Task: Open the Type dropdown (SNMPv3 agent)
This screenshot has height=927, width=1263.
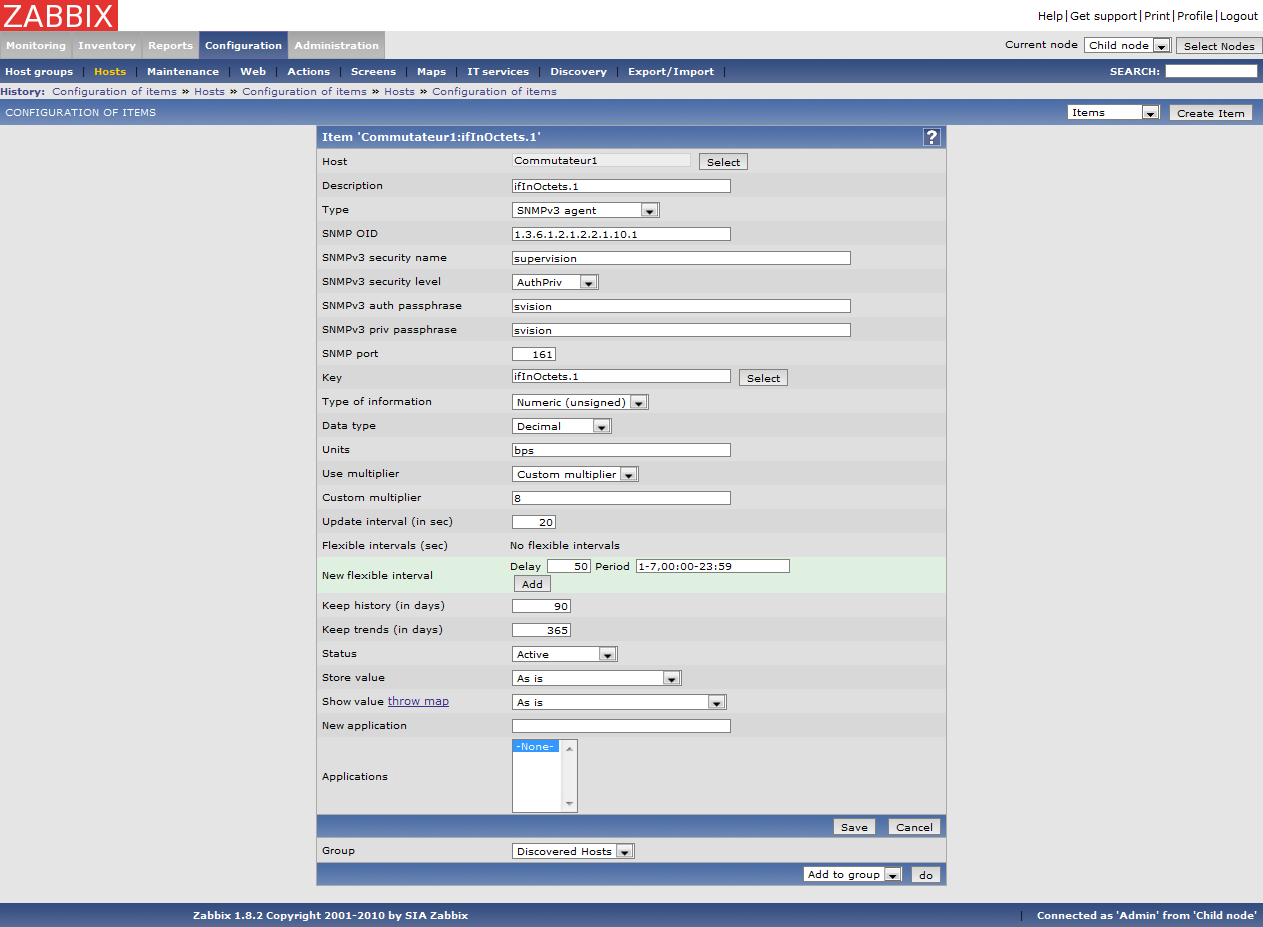Action: pos(586,210)
